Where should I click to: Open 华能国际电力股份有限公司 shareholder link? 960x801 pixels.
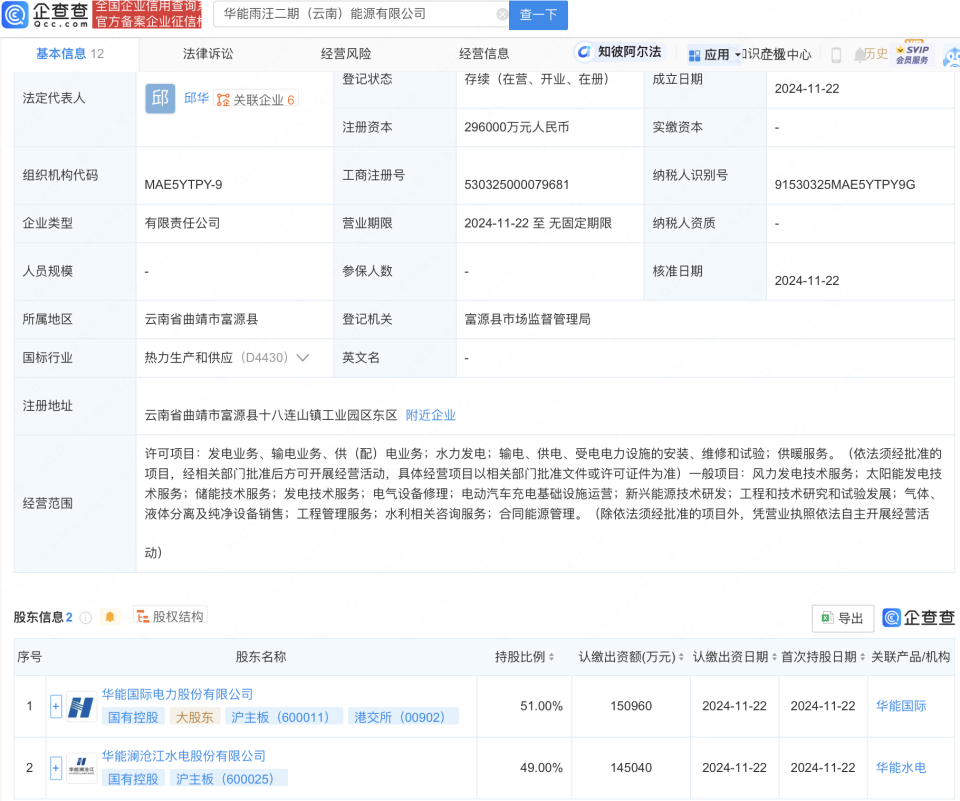(x=178, y=694)
